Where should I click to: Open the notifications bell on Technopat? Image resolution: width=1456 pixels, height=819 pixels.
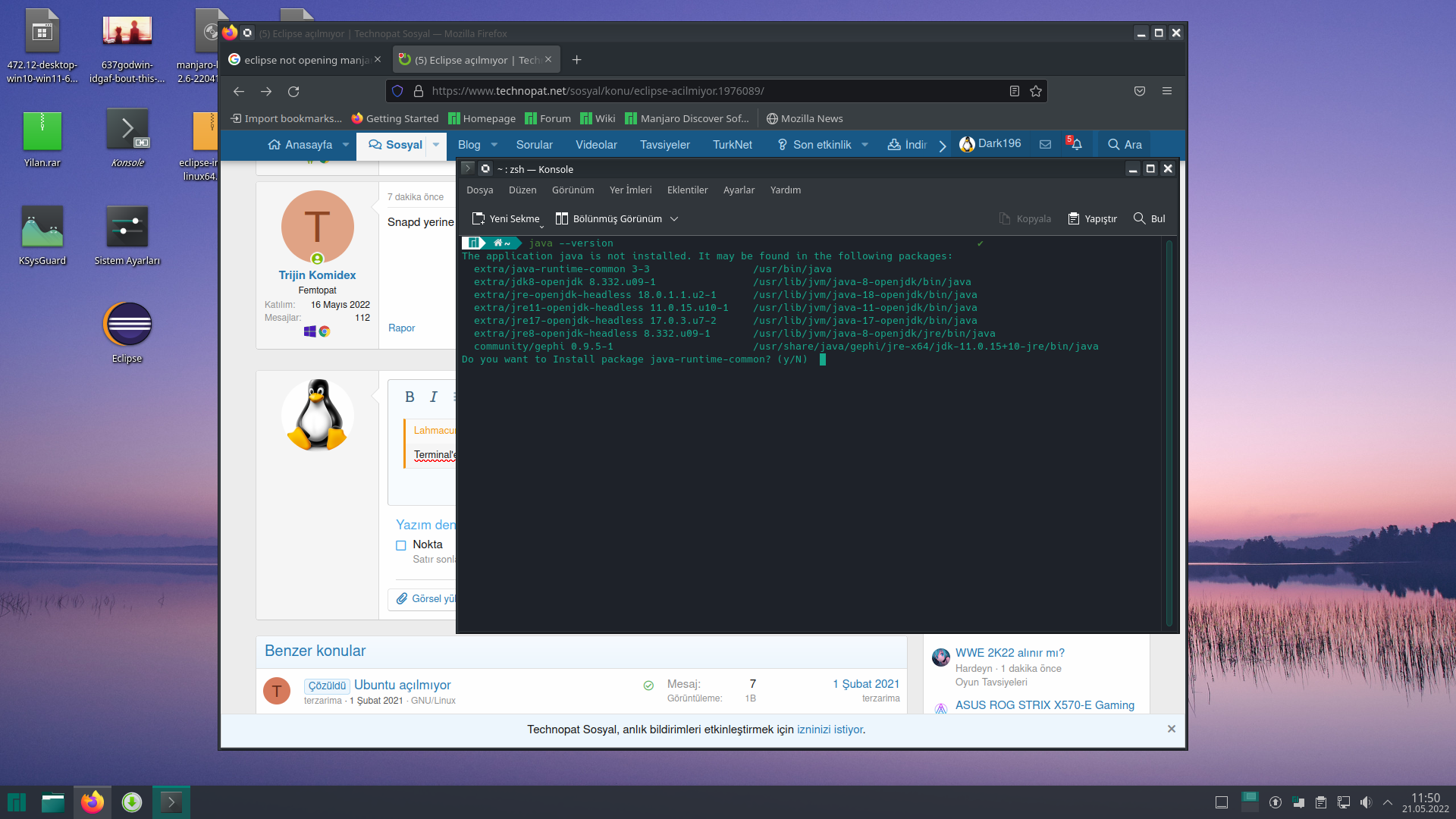pyautogui.click(x=1076, y=144)
